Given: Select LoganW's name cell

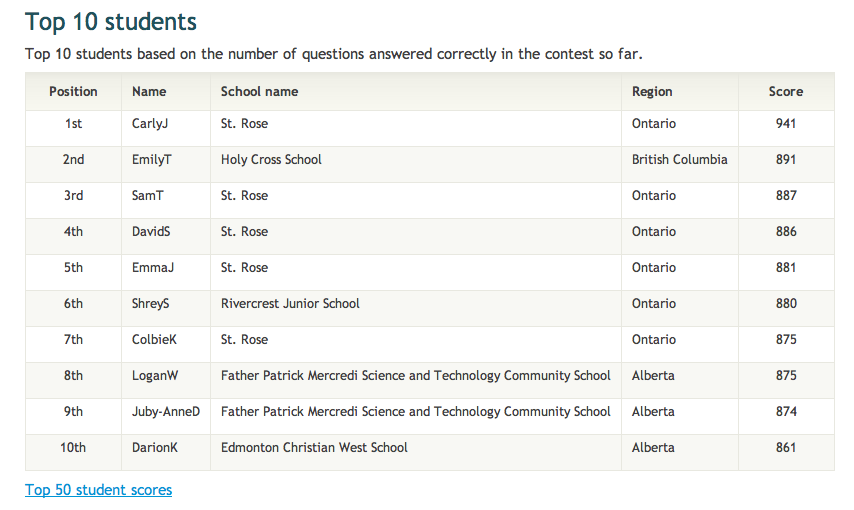Looking at the screenshot, I should click(x=154, y=376).
